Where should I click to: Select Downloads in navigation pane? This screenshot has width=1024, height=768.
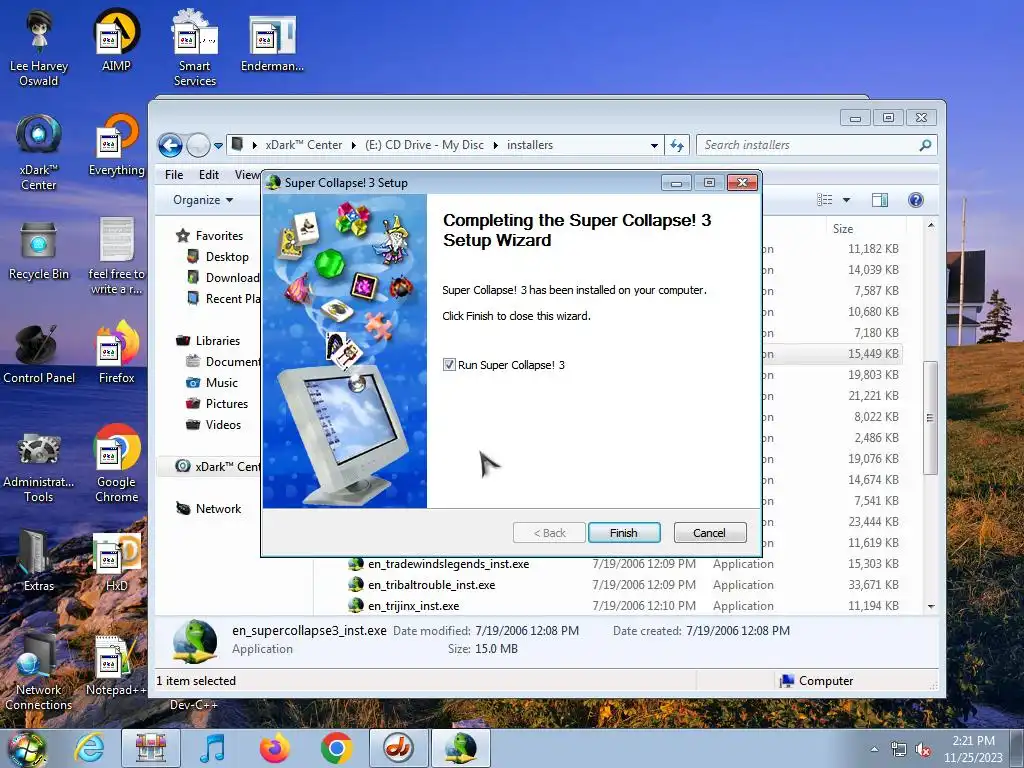coord(224,278)
